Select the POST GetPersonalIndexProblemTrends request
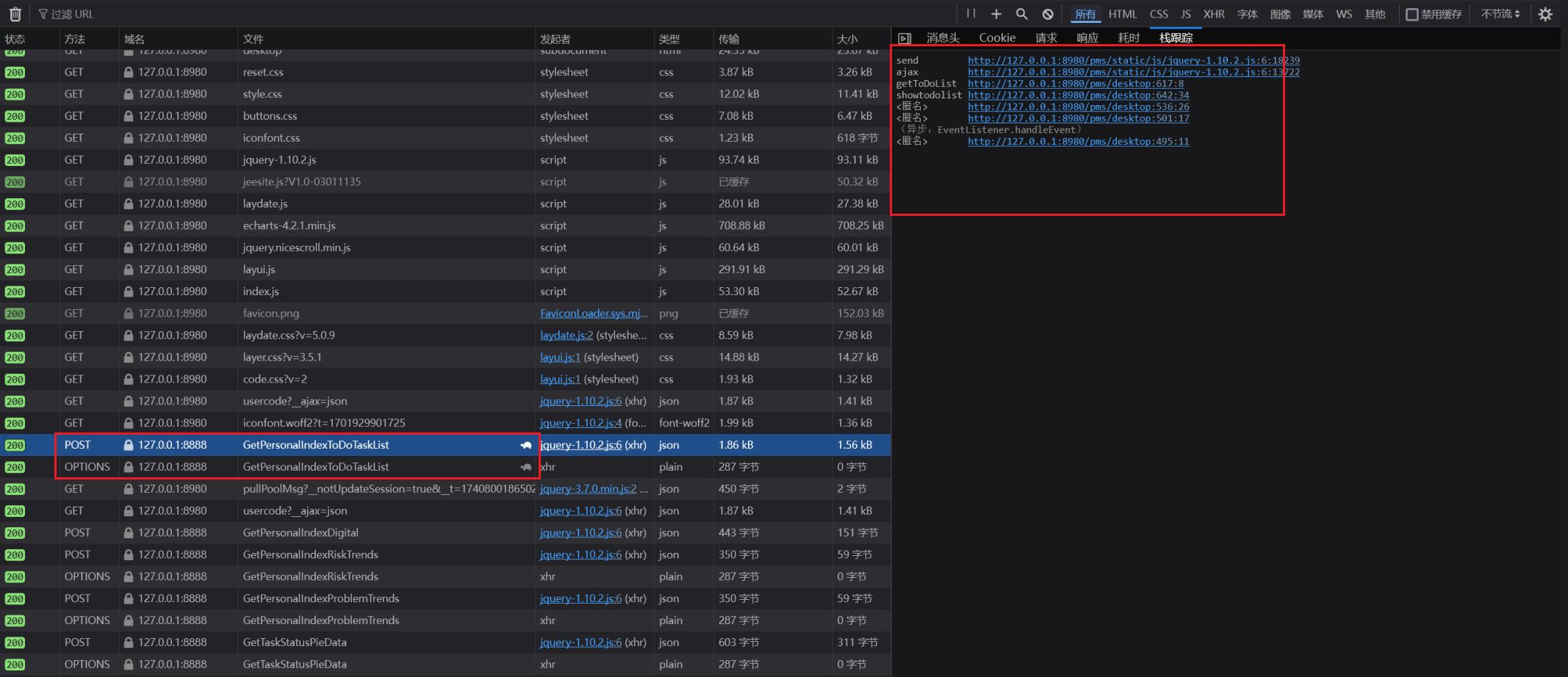1568x677 pixels. [445, 598]
